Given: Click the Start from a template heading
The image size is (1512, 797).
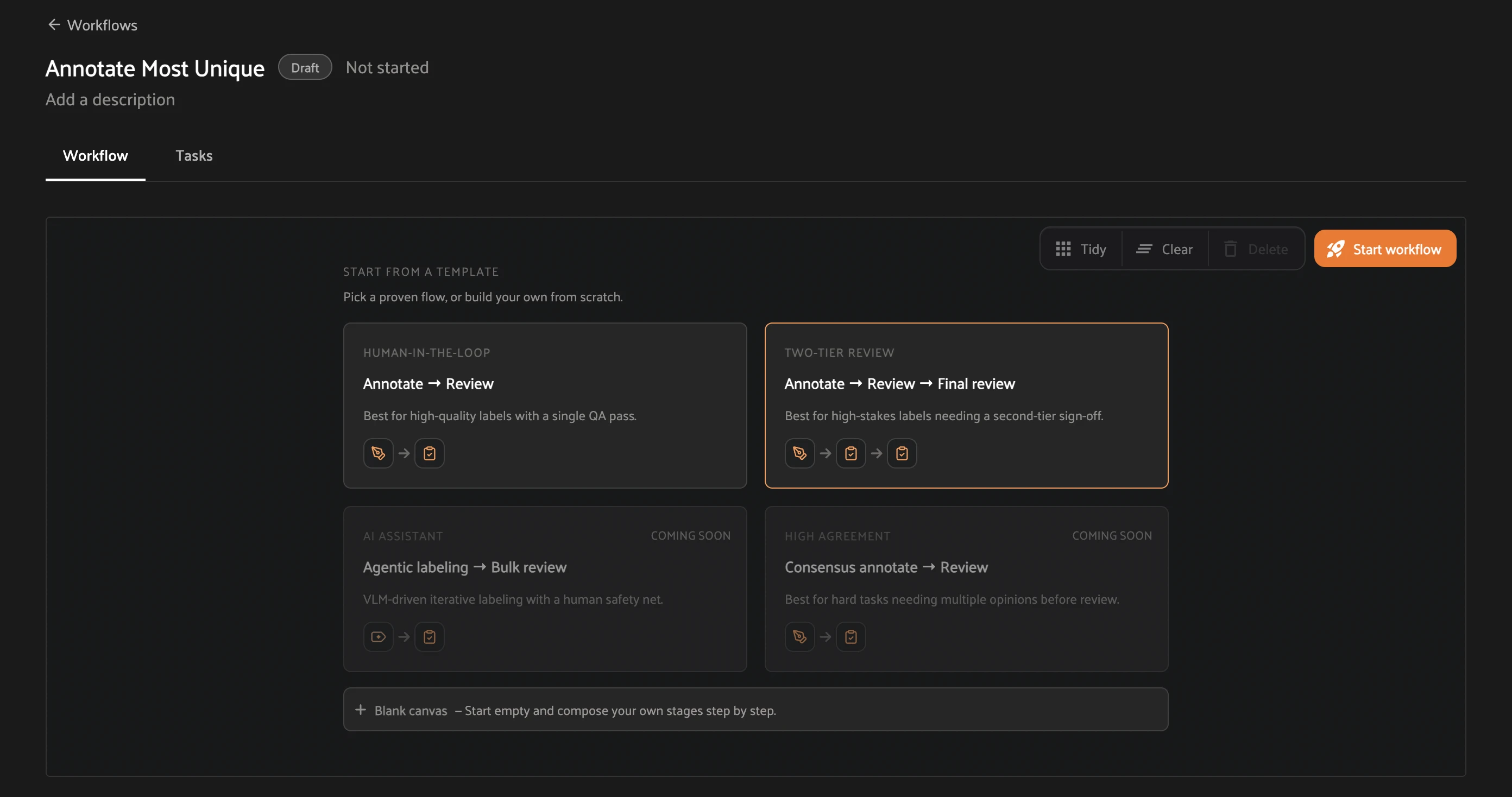Looking at the screenshot, I should [x=420, y=272].
